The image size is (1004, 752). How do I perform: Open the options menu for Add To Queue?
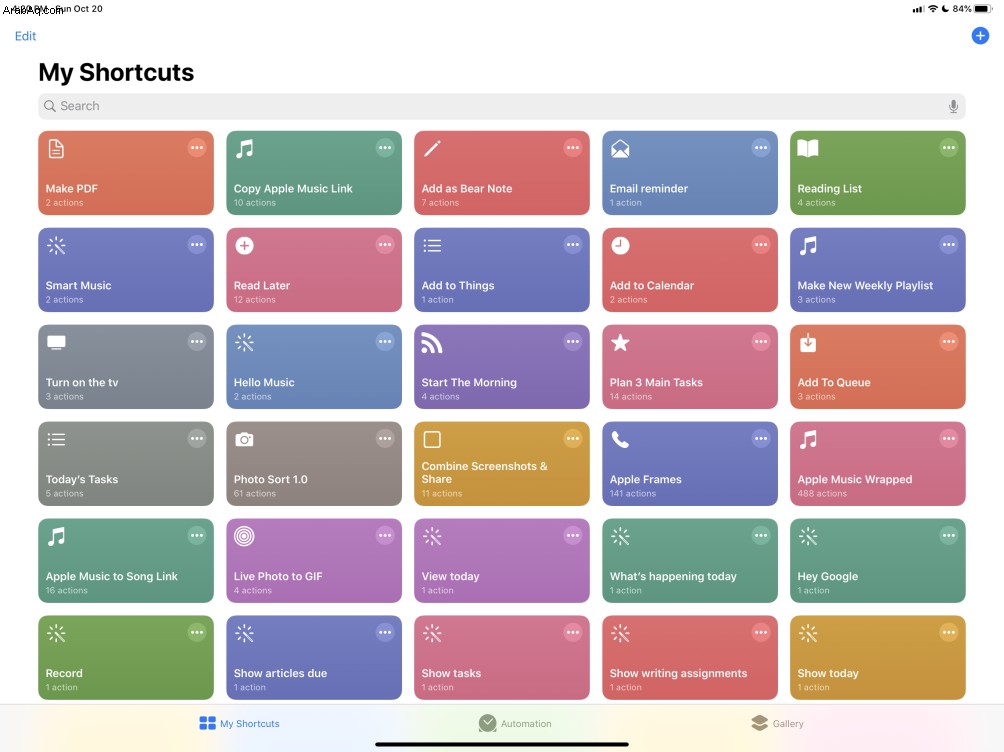pos(948,341)
